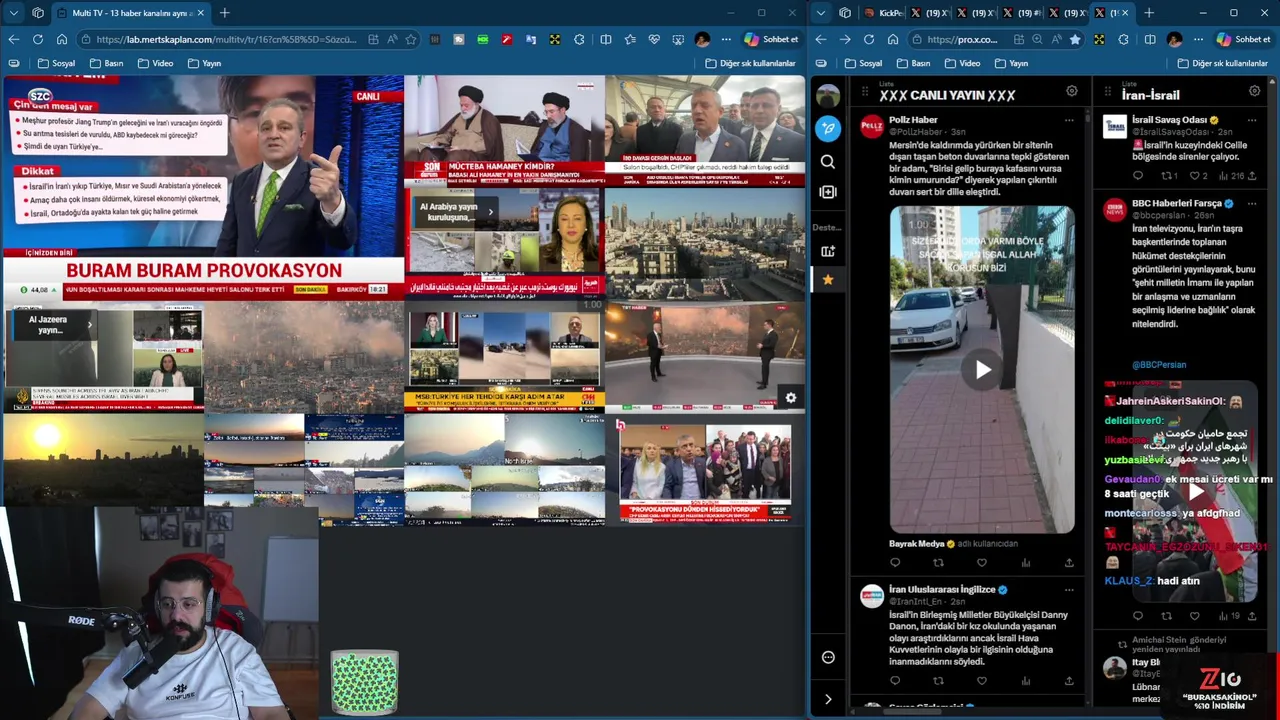Open the Pollz Haber profile name
Image resolution: width=1280 pixels, height=720 pixels.
(x=913, y=120)
